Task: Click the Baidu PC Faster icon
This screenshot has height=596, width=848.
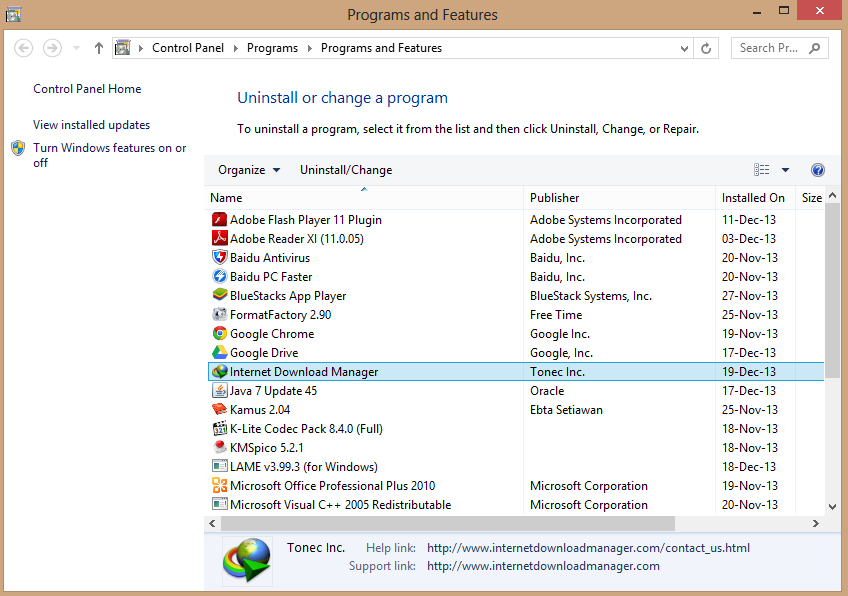Action: [219, 276]
